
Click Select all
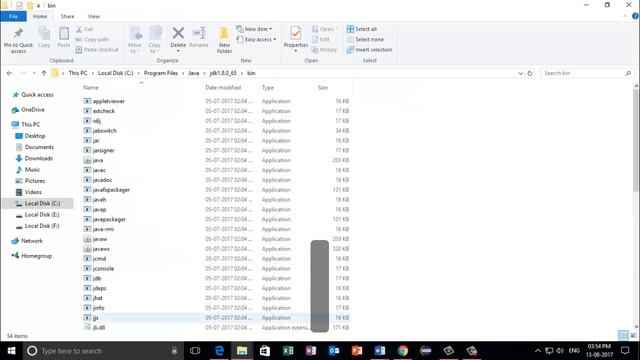[x=362, y=29]
